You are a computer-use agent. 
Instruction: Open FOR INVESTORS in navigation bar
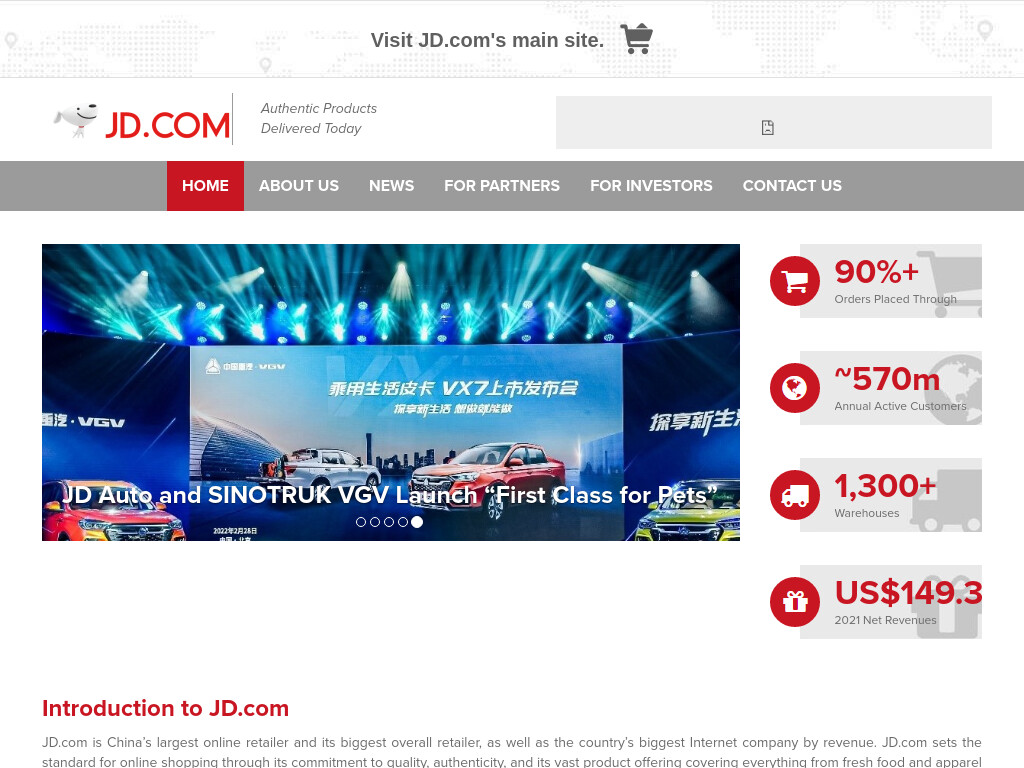(651, 186)
